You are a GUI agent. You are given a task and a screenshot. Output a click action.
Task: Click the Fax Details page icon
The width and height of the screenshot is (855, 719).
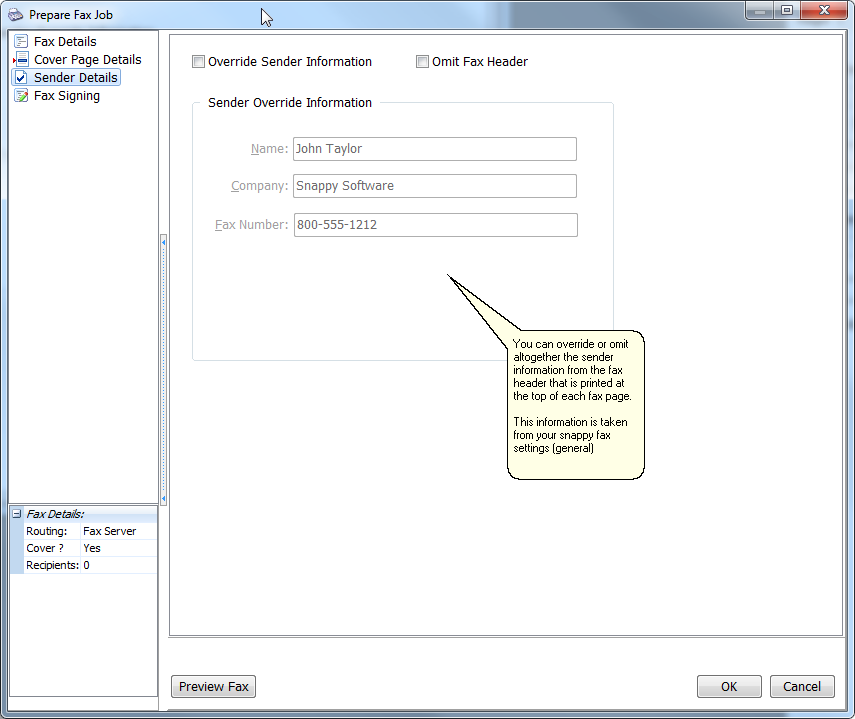(x=21, y=42)
